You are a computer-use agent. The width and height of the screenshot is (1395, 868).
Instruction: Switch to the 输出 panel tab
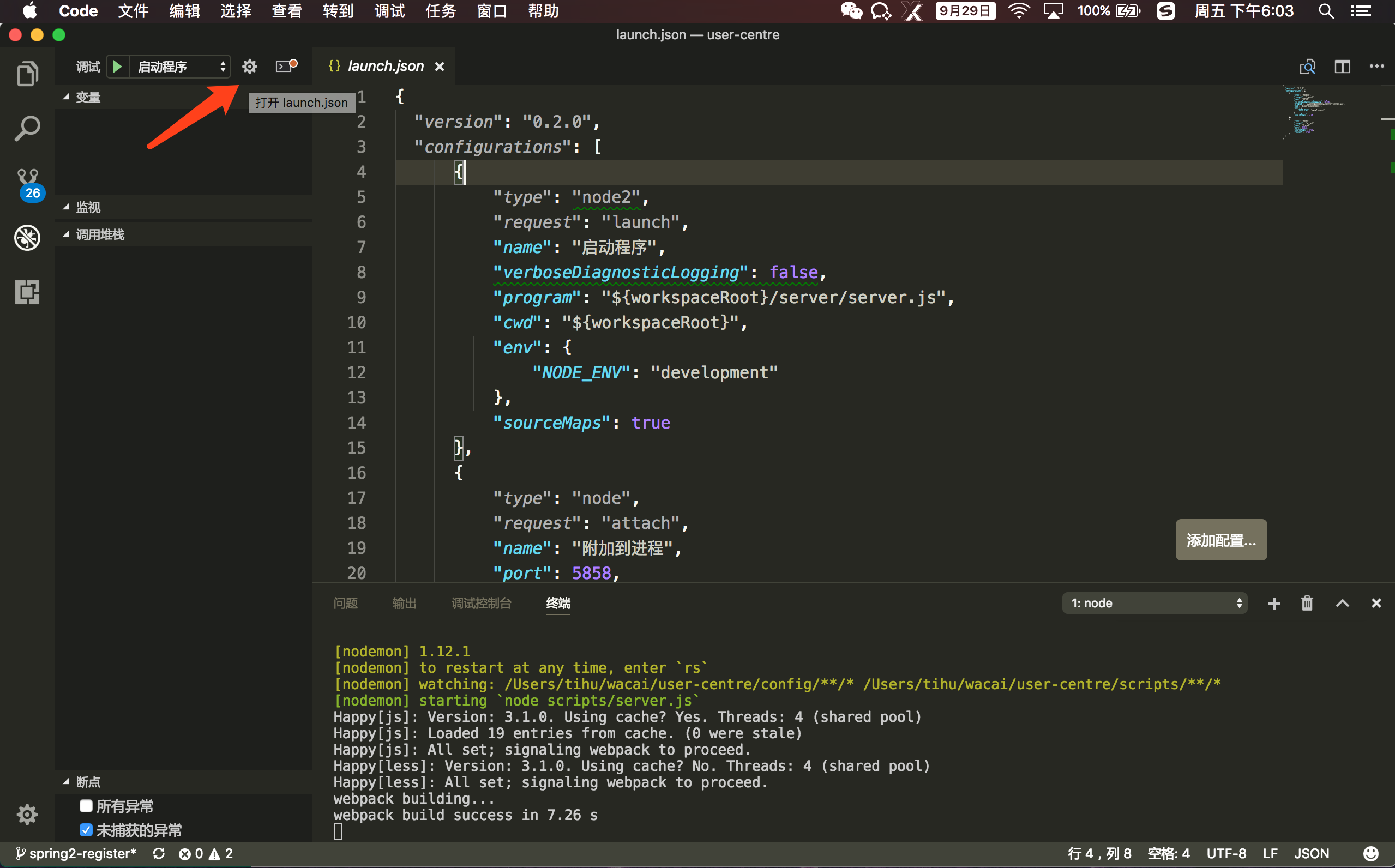click(404, 604)
